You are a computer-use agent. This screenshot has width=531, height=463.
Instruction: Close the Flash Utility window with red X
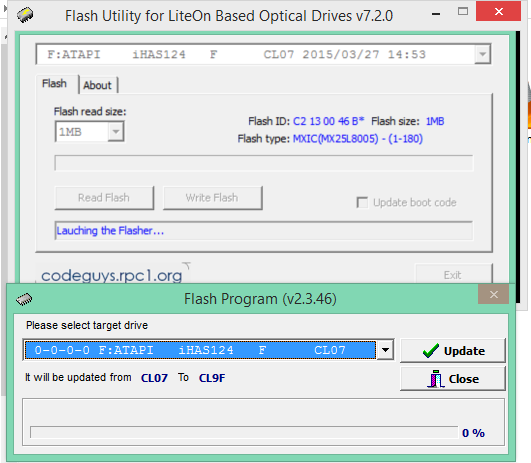point(498,12)
